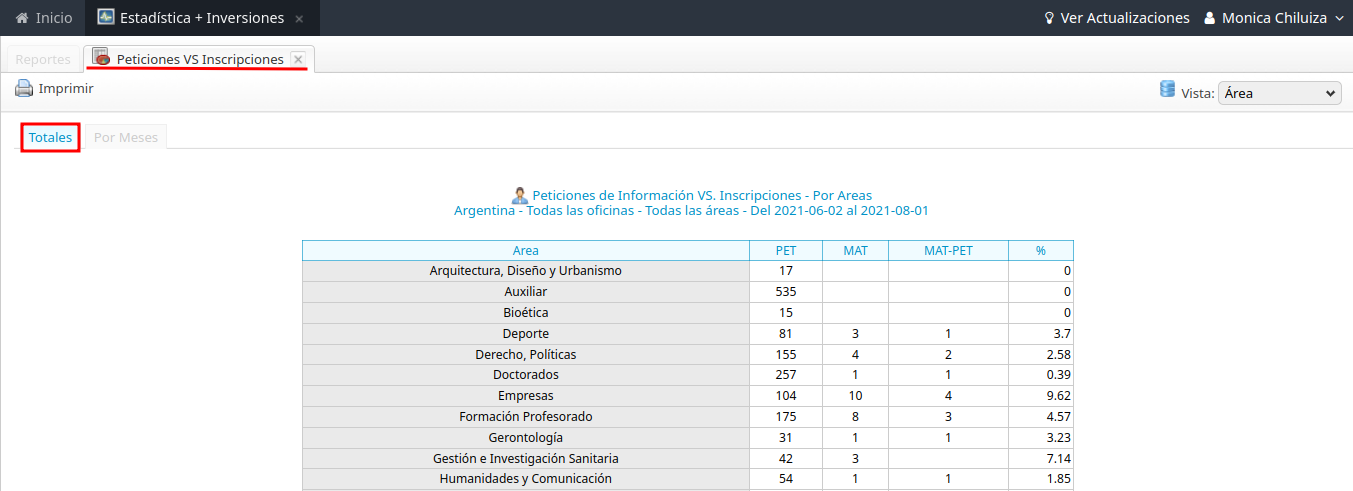Click the Estadística + Inversiones tab icon
Screen dimensions: 1353x491
105,18
